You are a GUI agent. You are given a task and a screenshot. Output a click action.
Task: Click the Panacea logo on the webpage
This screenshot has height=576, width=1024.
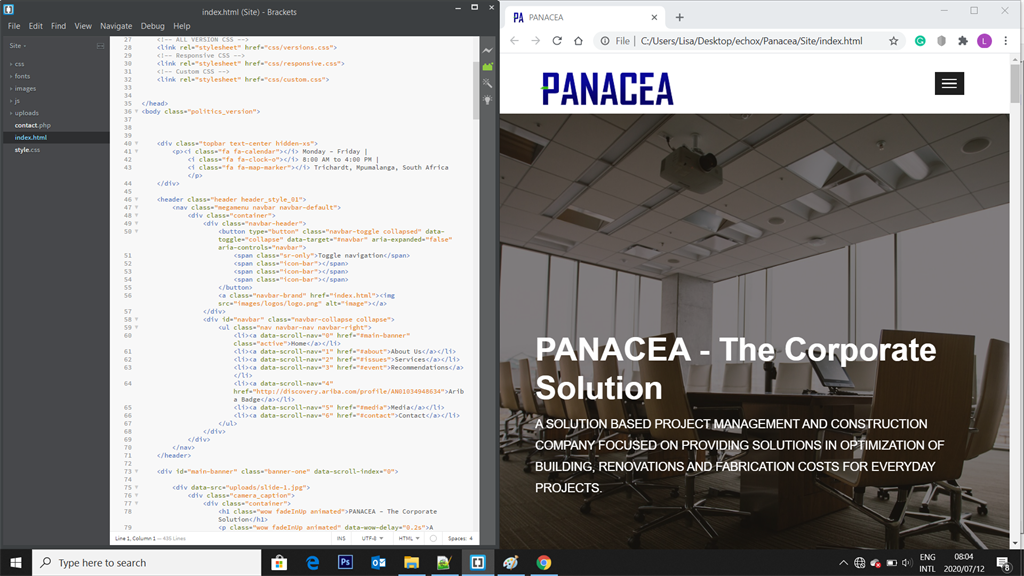coord(607,89)
